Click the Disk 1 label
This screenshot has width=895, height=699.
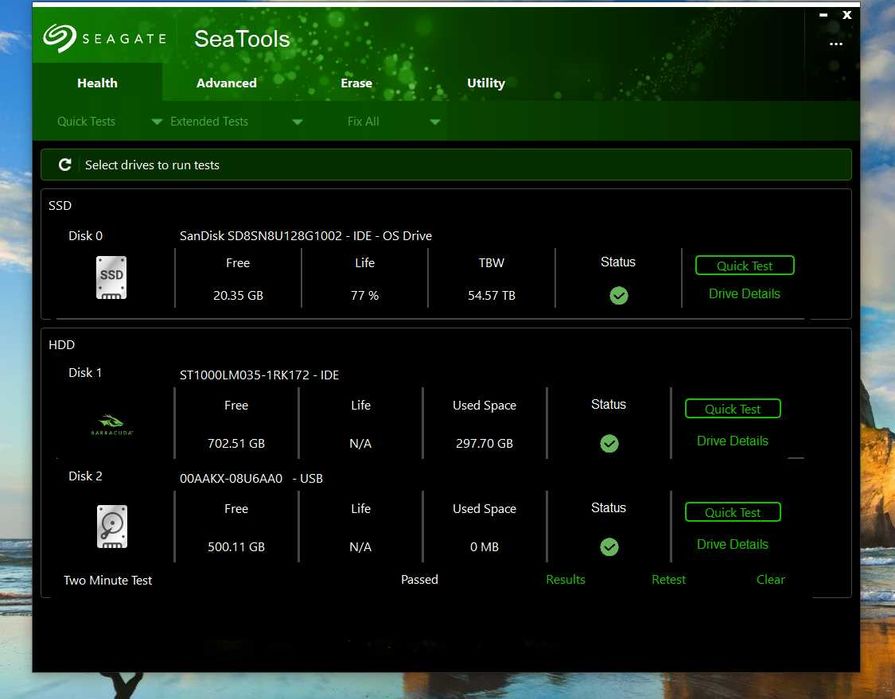[85, 372]
